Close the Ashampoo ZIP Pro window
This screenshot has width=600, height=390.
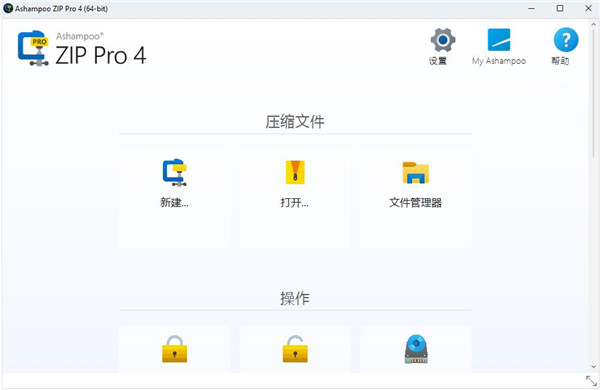coord(588,8)
